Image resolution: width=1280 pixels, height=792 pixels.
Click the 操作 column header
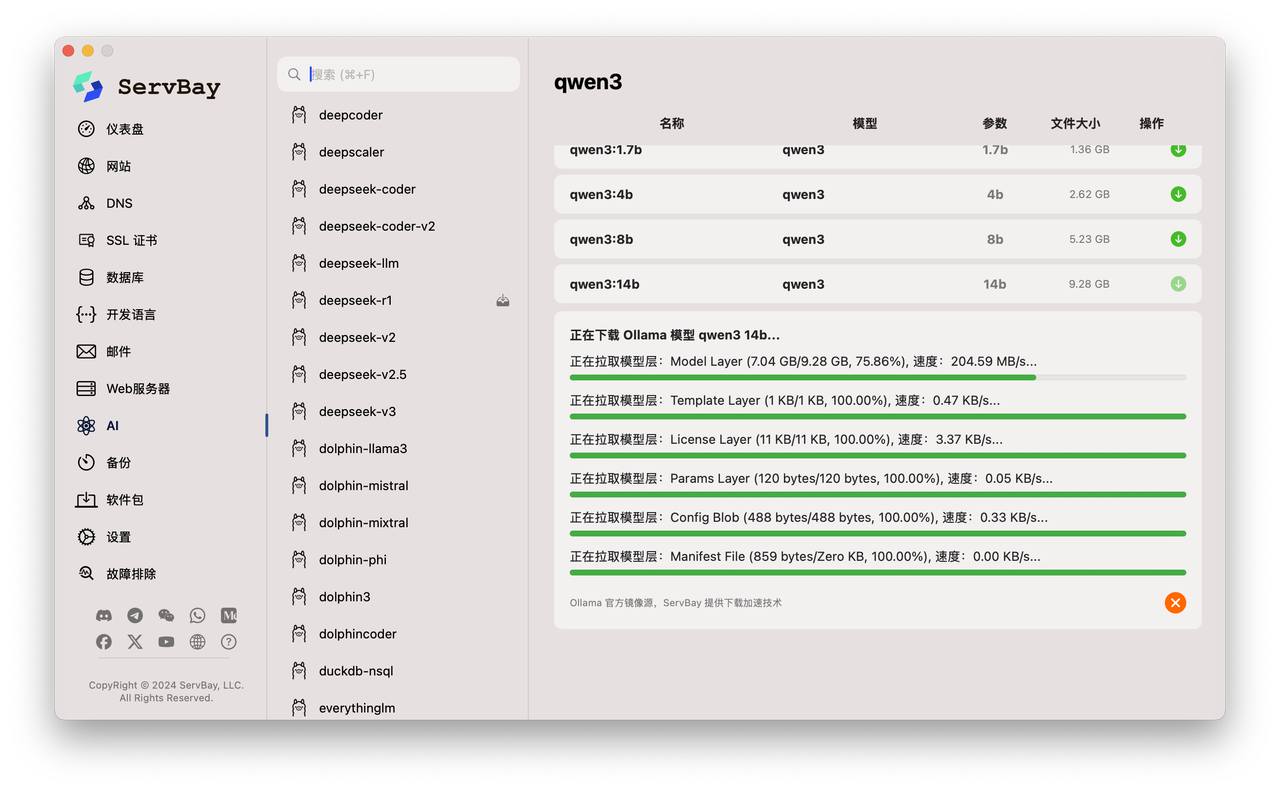[1152, 123]
